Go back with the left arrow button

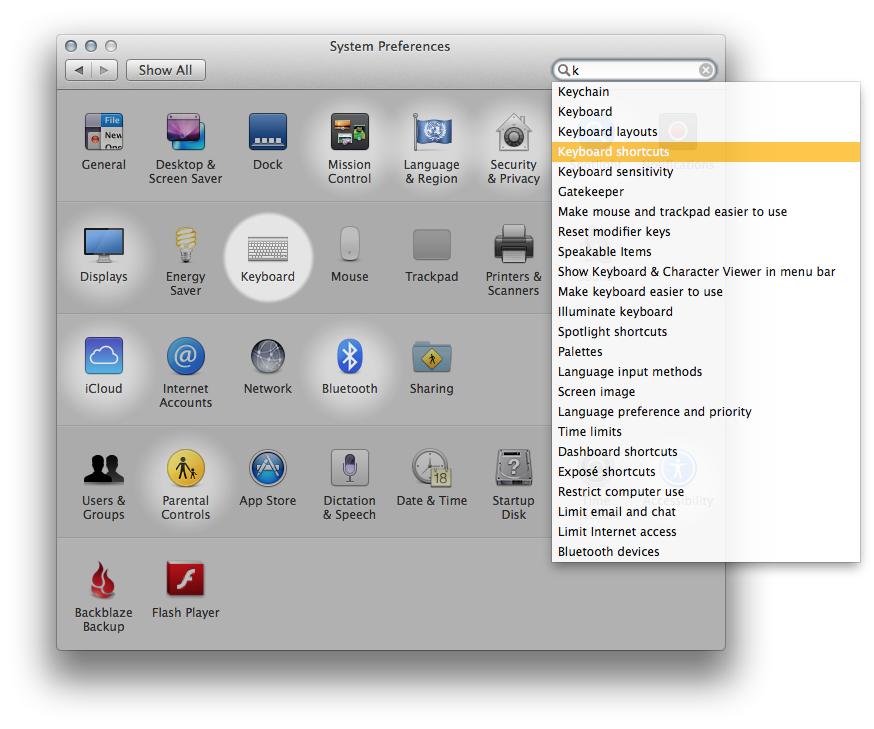click(79, 70)
